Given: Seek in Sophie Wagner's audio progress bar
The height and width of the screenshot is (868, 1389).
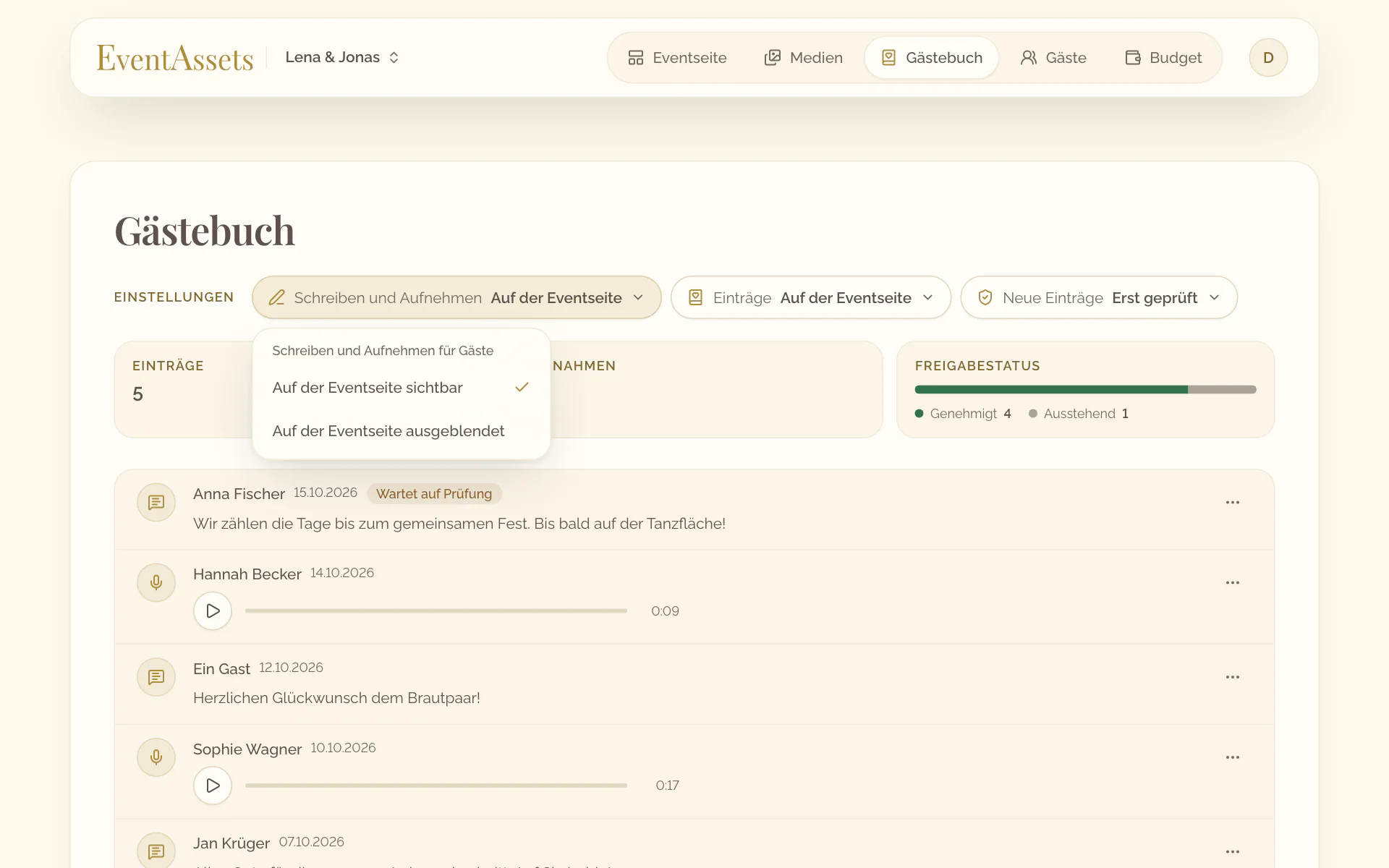Looking at the screenshot, I should point(436,786).
